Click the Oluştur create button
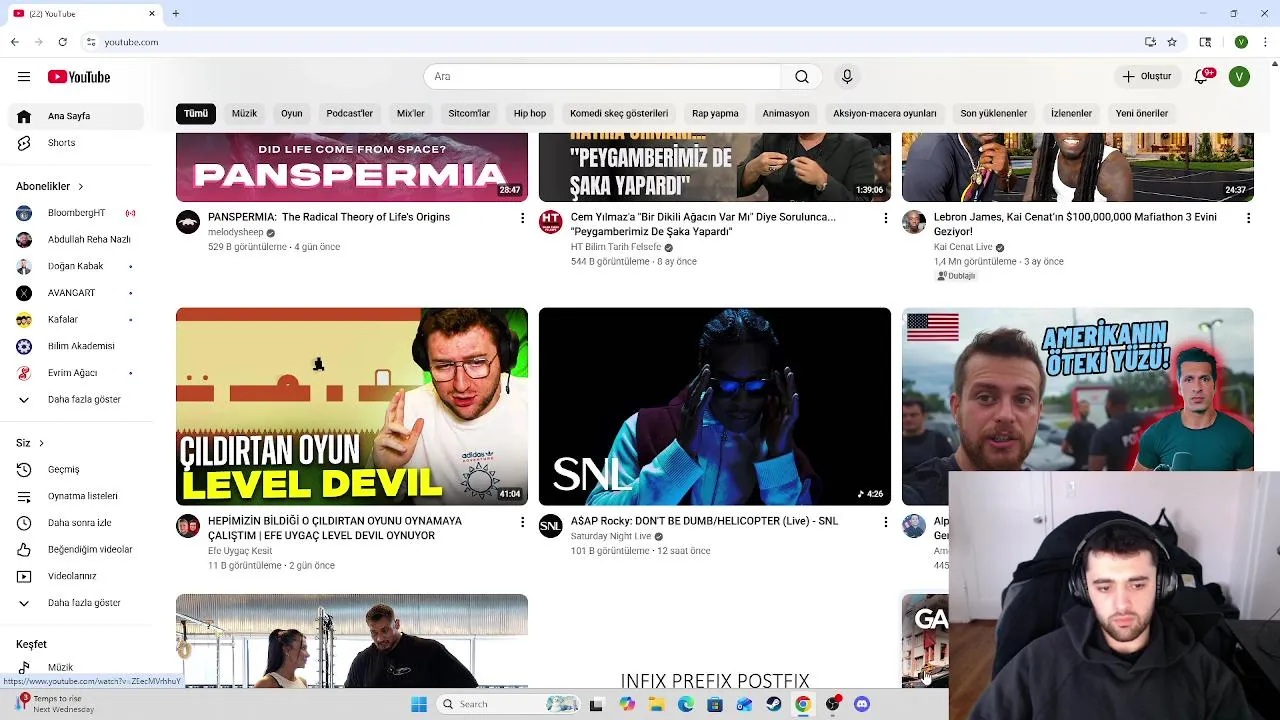Image resolution: width=1280 pixels, height=720 pixels. [1147, 77]
